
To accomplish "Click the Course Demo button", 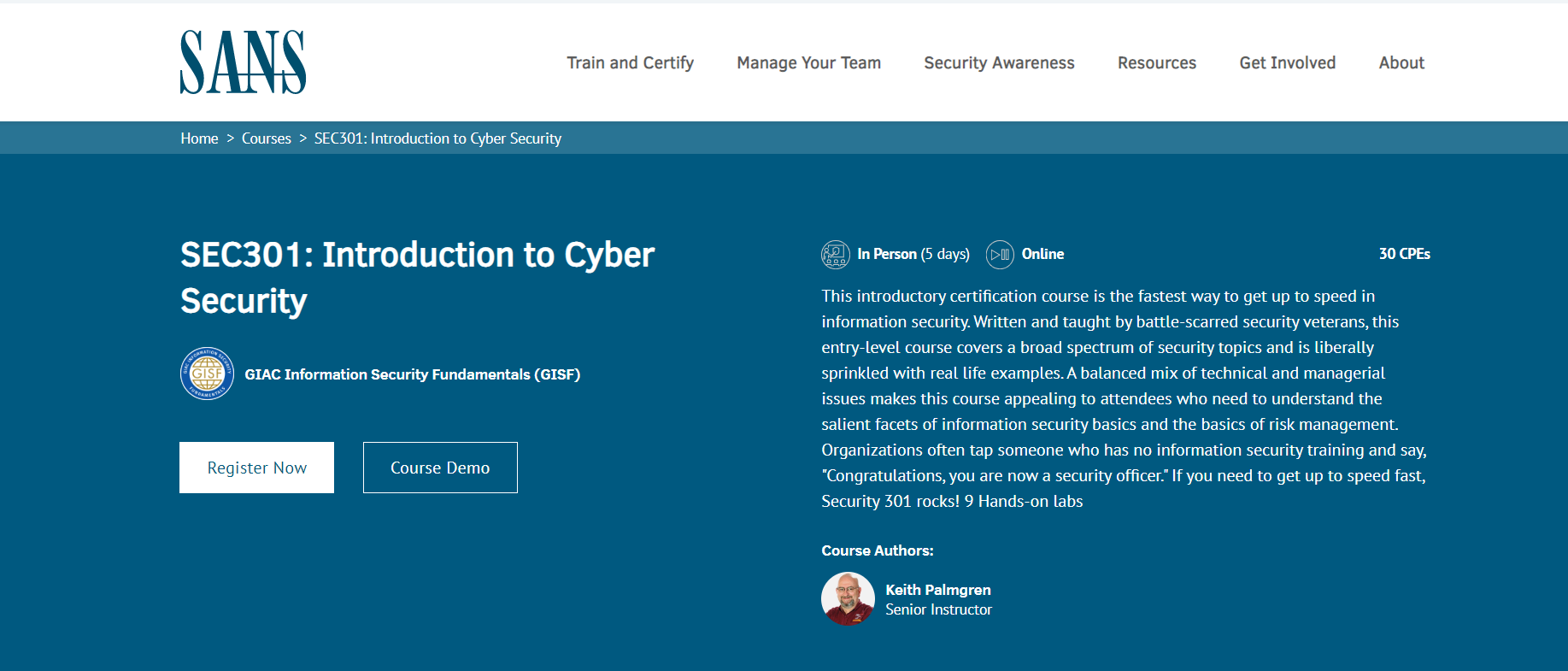I will tap(440, 468).
